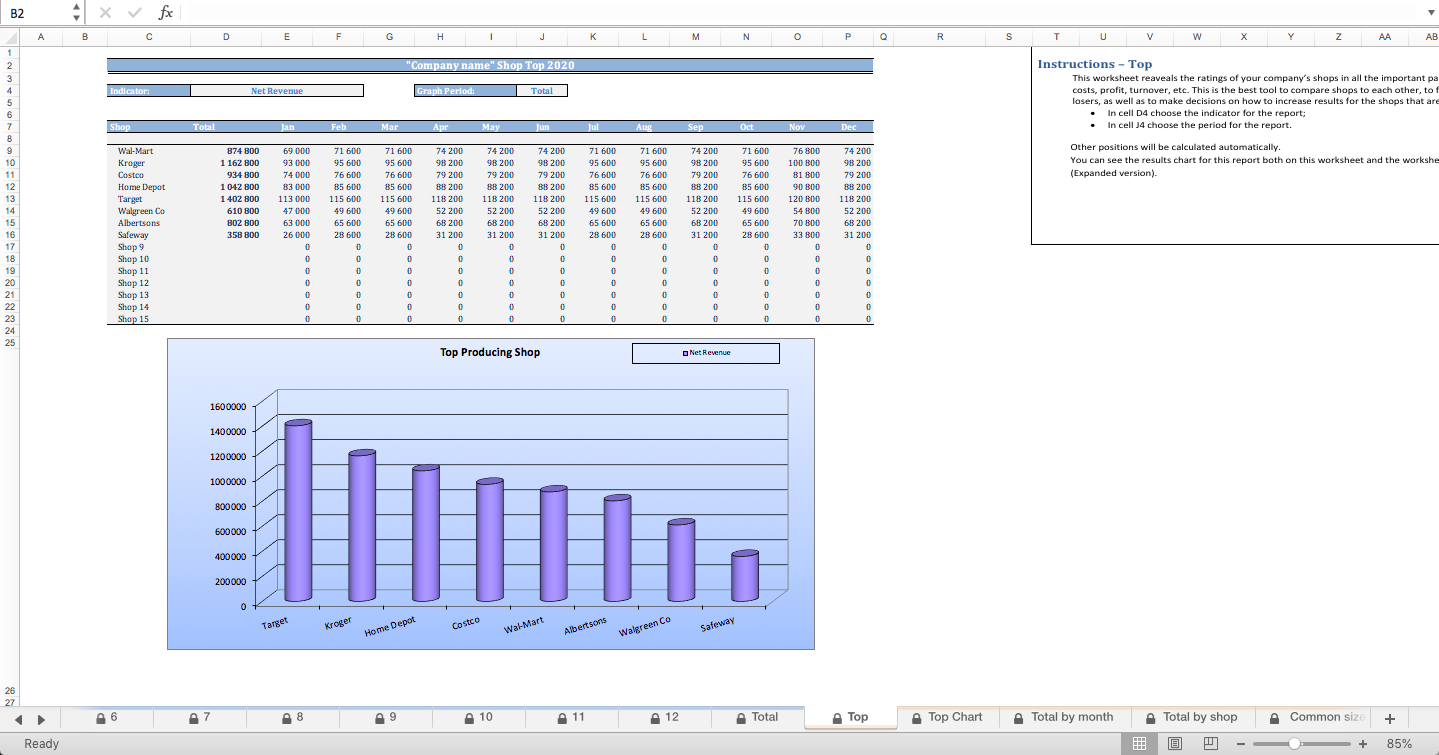Screen dimensions: 1439x755
Task: Click the Shop 9 row label
Action: pos(131,247)
